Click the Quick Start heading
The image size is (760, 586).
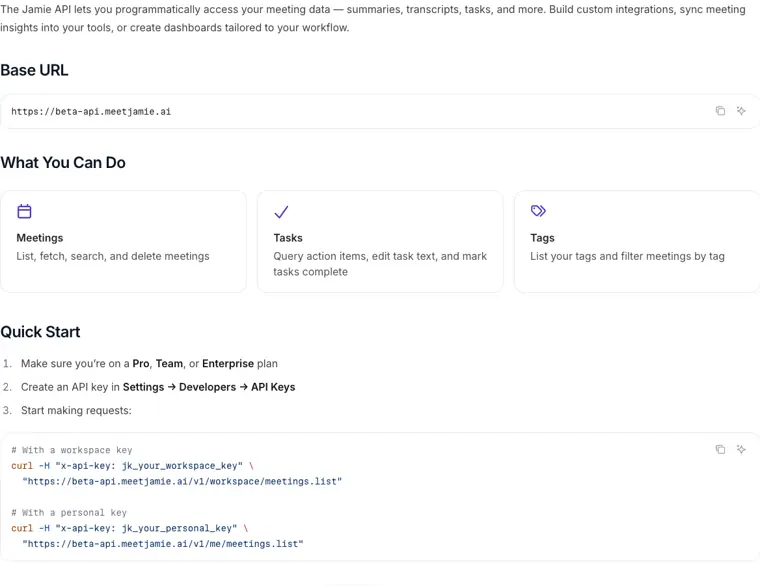coord(40,332)
